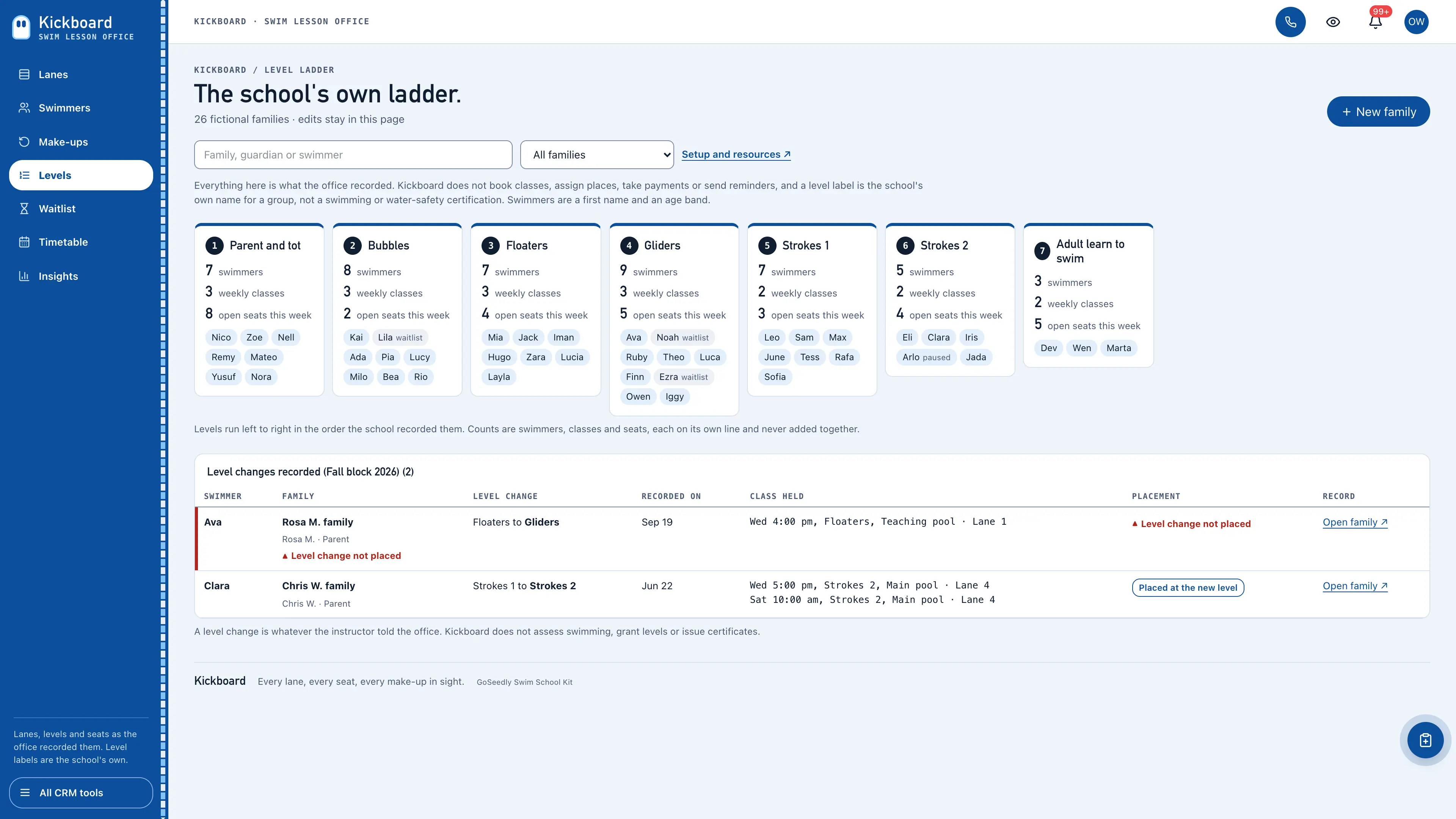The image size is (1456, 819).
Task: Click the Noah waitlist chip in Gliders
Action: (682, 337)
